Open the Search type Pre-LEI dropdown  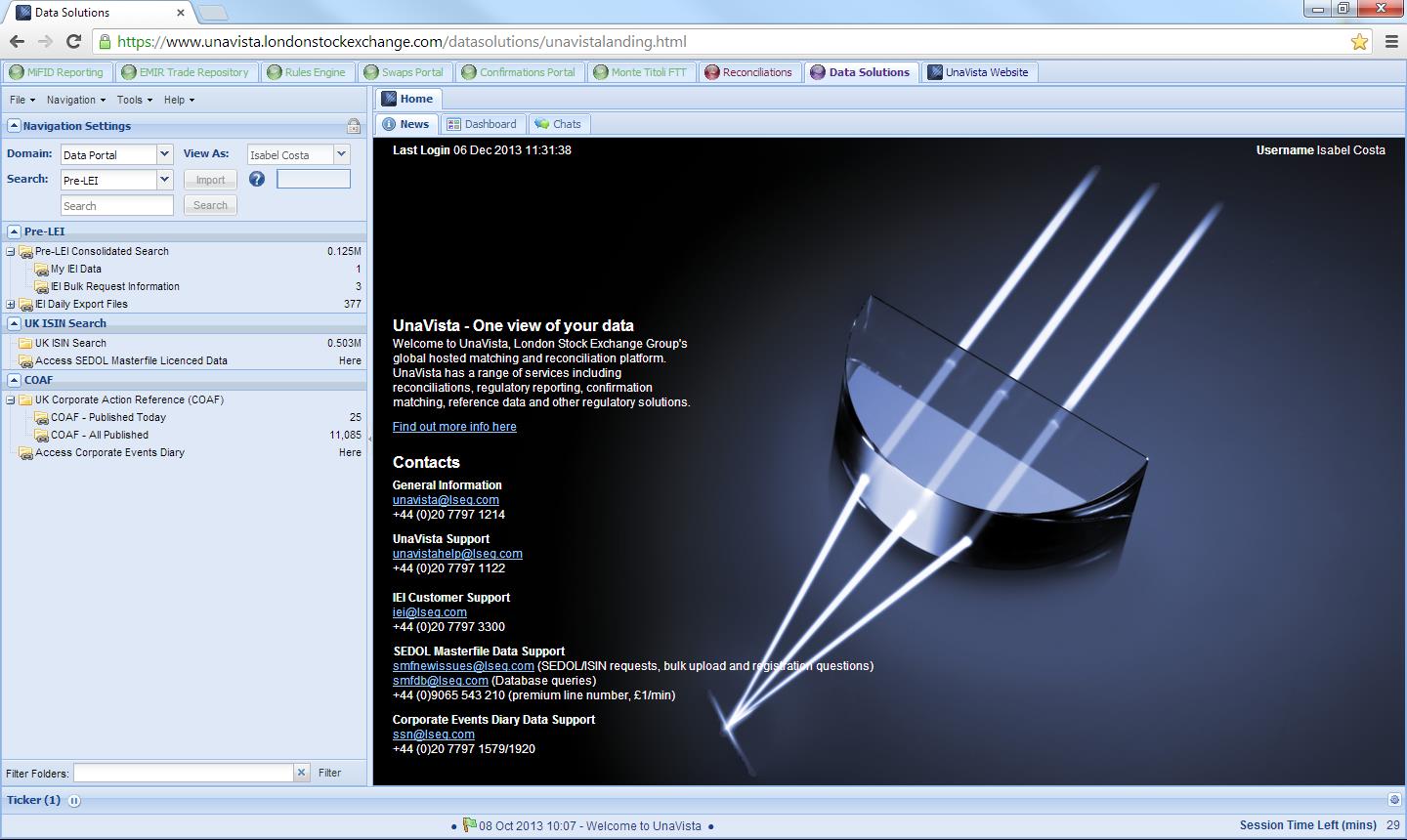click(164, 180)
